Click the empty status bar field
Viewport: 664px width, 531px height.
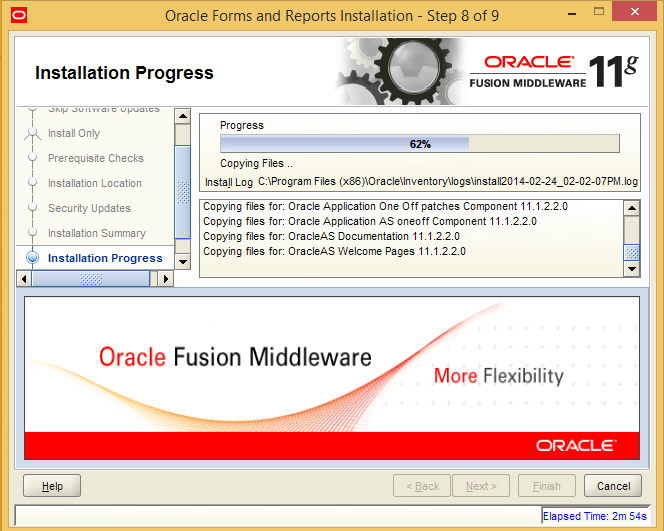click(x=278, y=516)
